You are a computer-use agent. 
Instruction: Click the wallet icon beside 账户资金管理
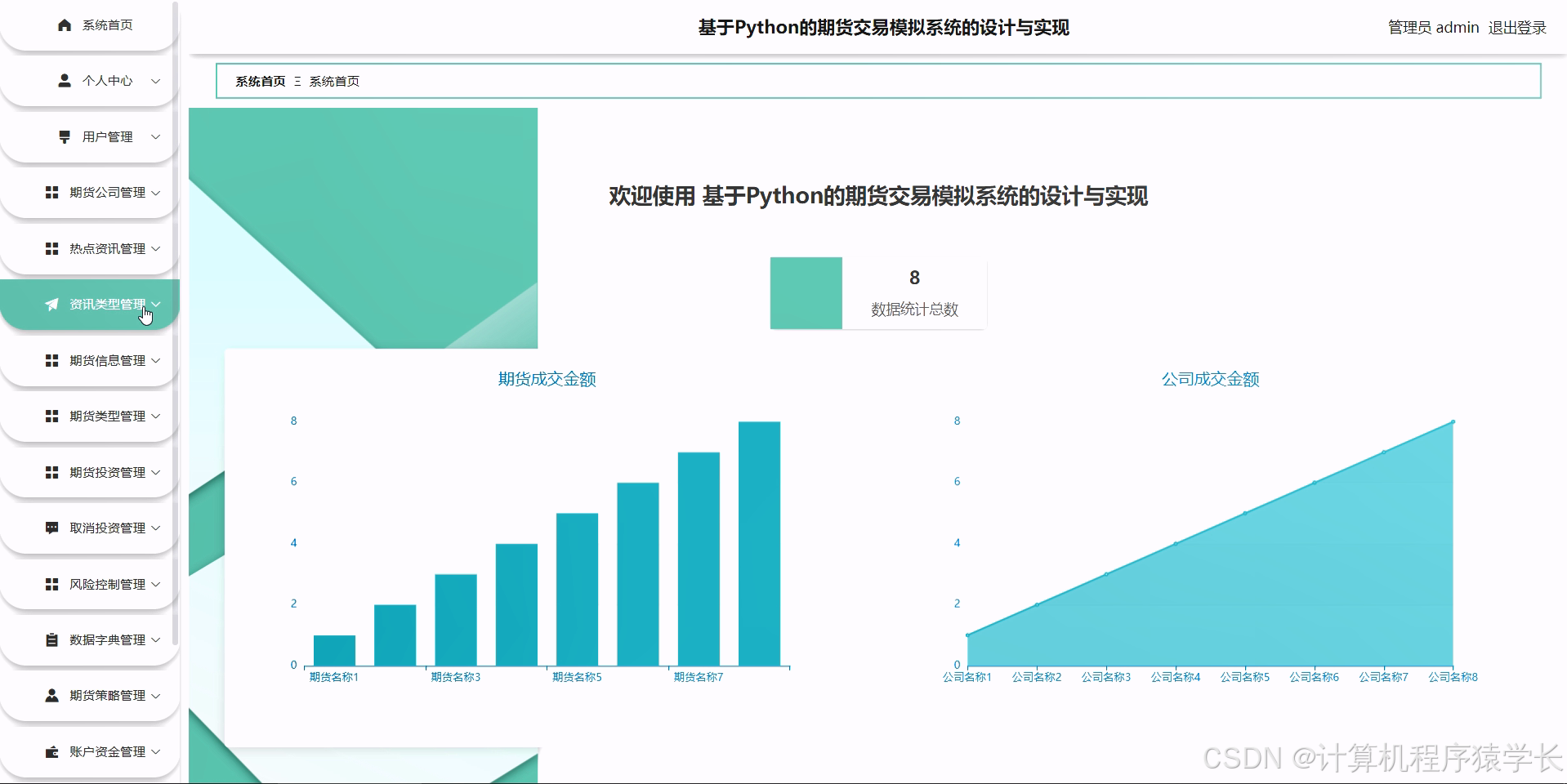pos(51,752)
